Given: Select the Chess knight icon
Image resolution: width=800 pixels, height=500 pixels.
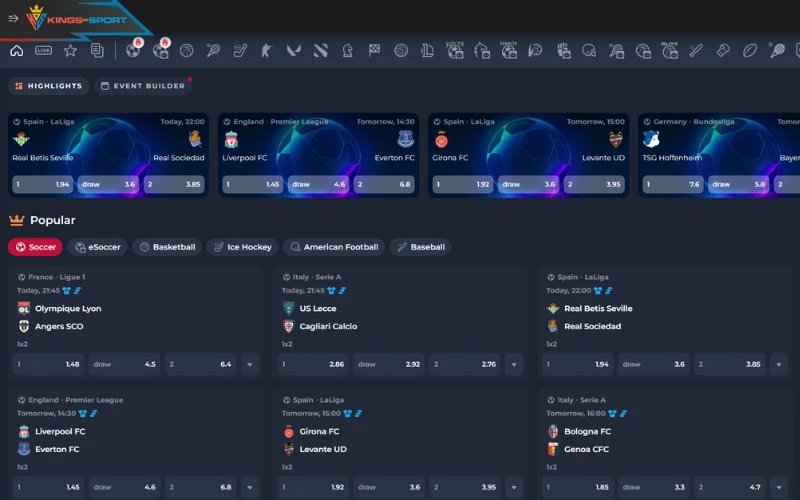Looking at the screenshot, I should pos(347,51).
